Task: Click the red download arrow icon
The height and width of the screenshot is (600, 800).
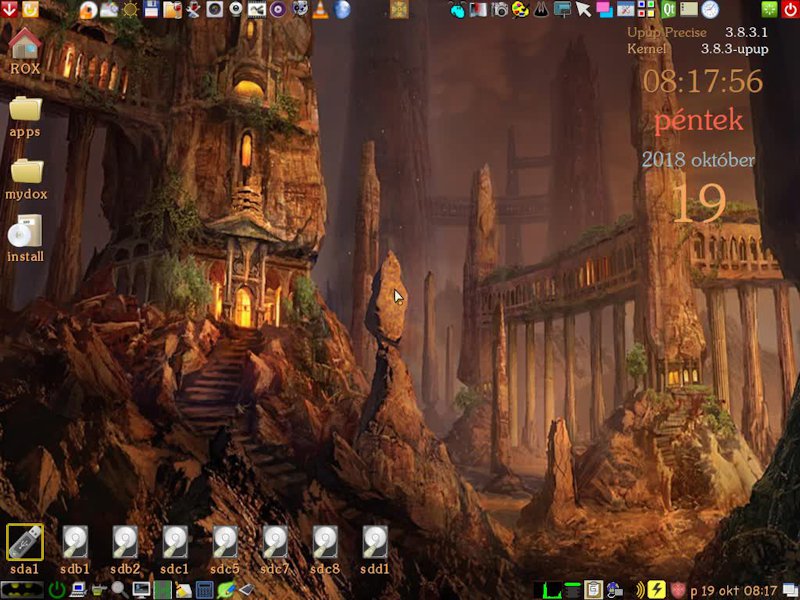Action: point(9,9)
